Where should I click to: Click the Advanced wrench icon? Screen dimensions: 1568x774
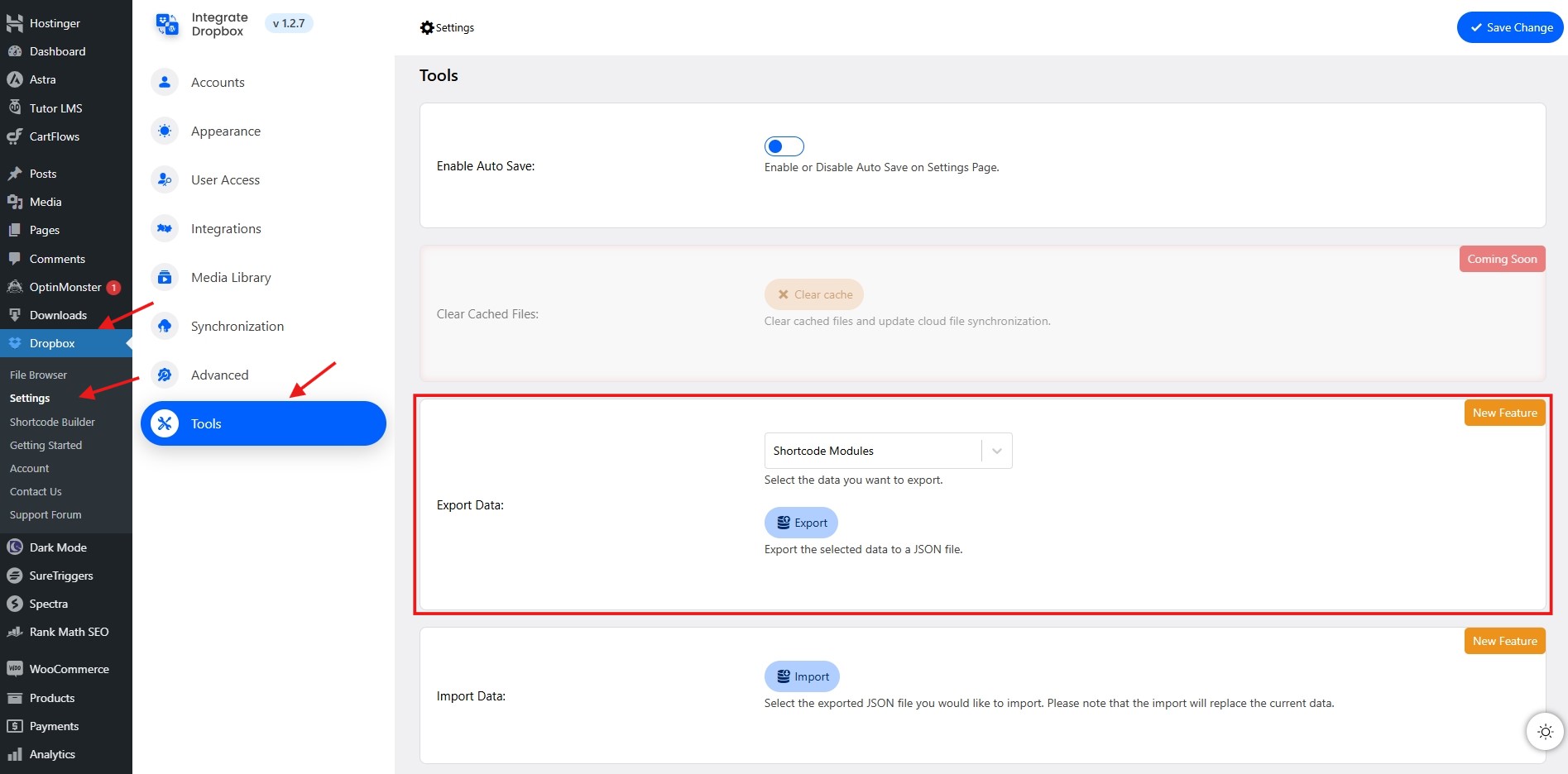165,375
